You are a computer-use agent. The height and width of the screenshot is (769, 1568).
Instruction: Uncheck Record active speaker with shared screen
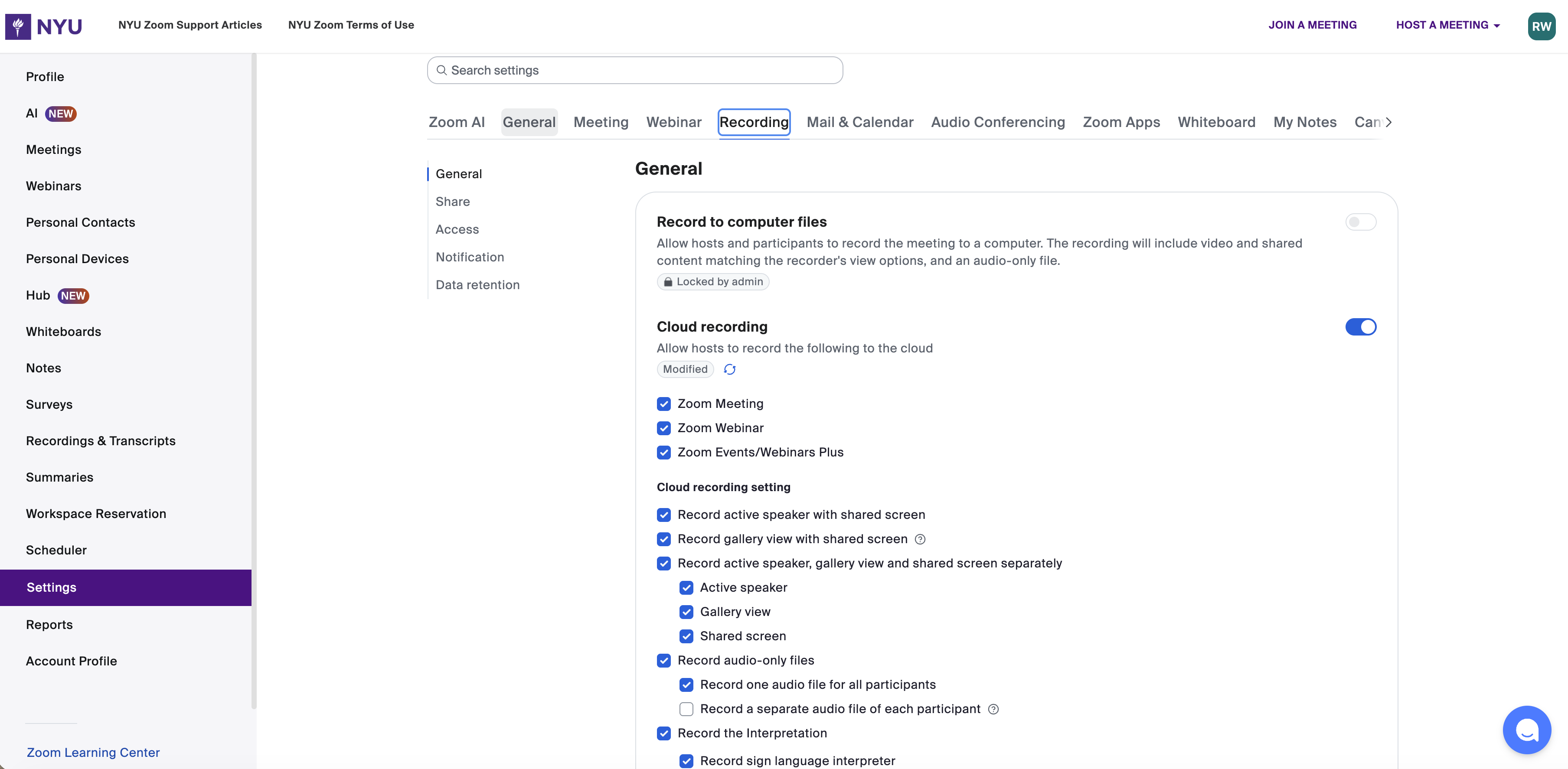tap(663, 515)
